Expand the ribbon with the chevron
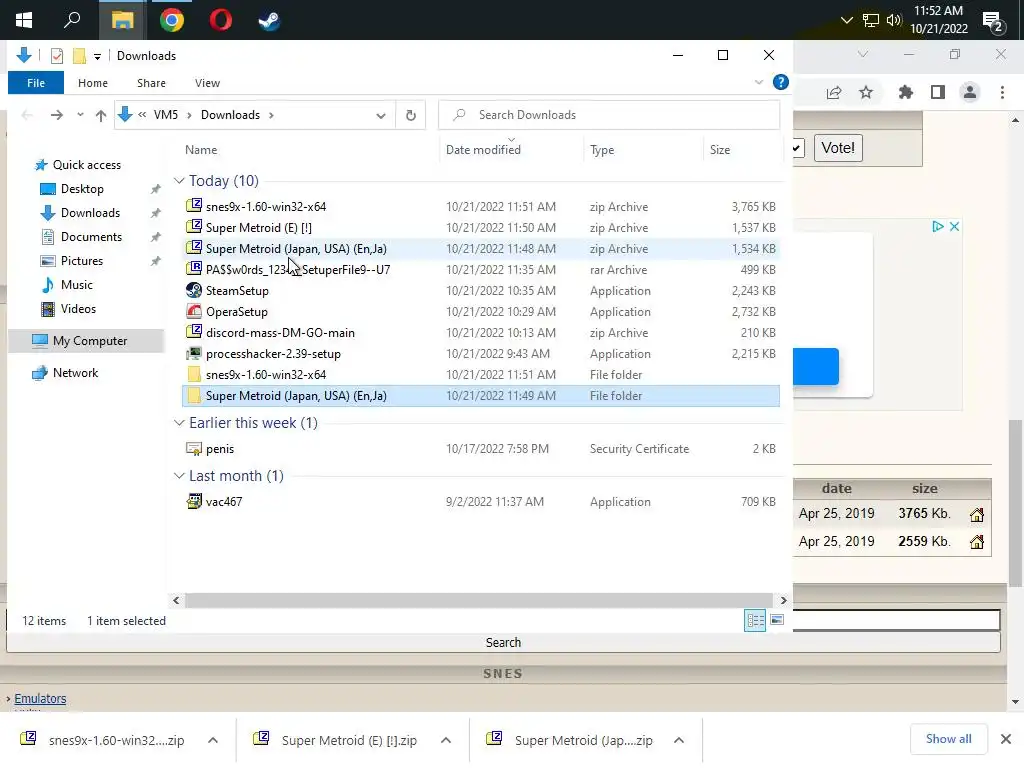This screenshot has width=1024, height=768. (758, 82)
